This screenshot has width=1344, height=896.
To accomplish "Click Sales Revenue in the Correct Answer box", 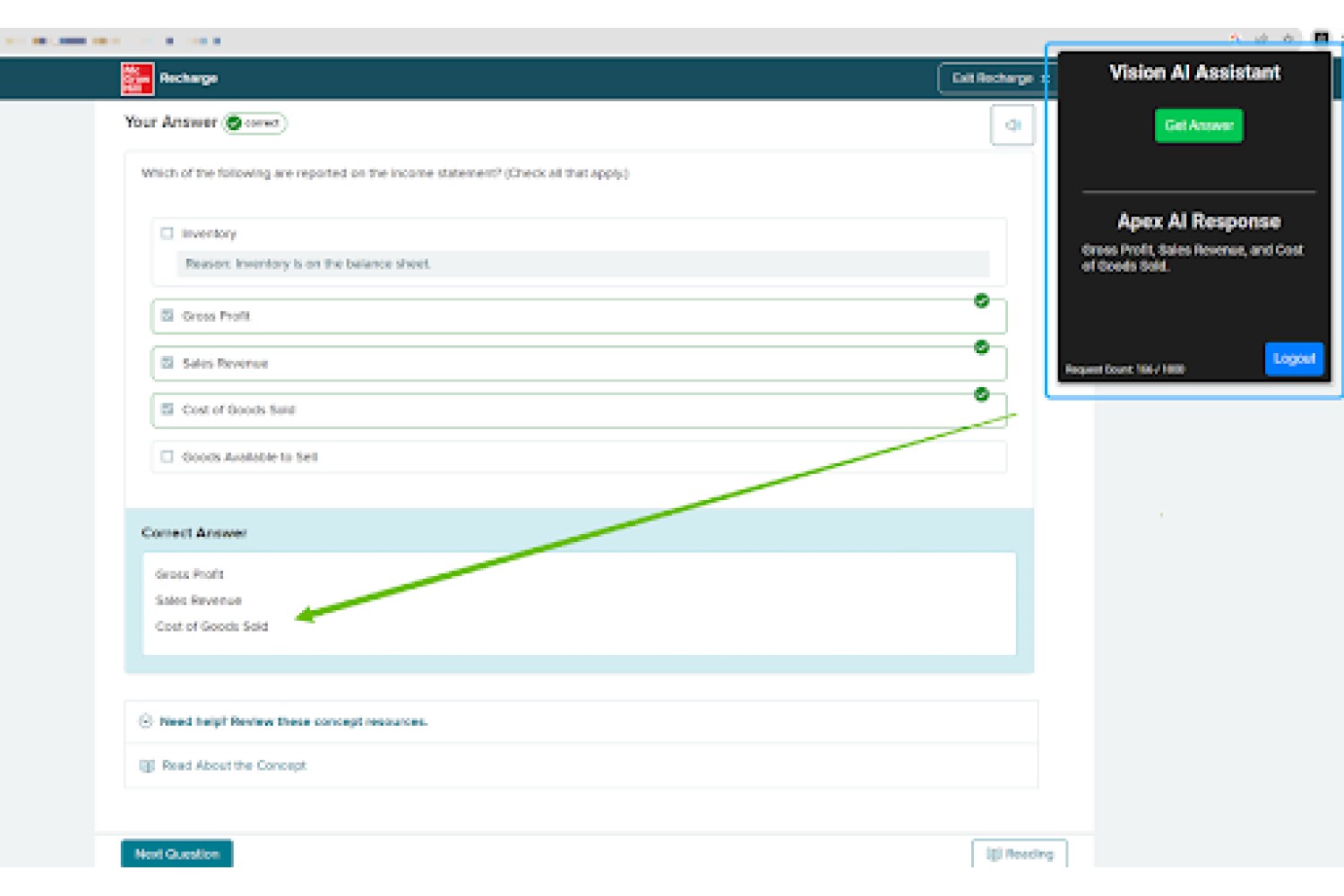I will [198, 600].
